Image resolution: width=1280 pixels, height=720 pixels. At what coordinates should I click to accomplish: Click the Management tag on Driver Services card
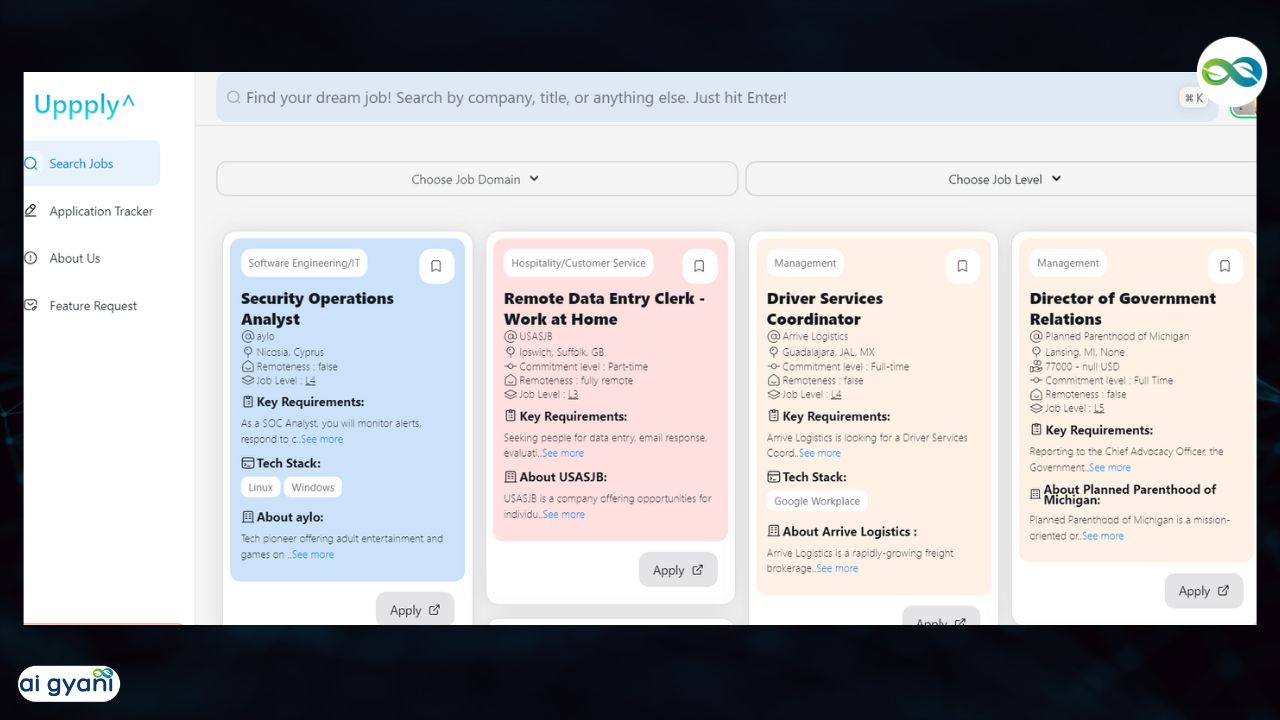click(x=805, y=263)
